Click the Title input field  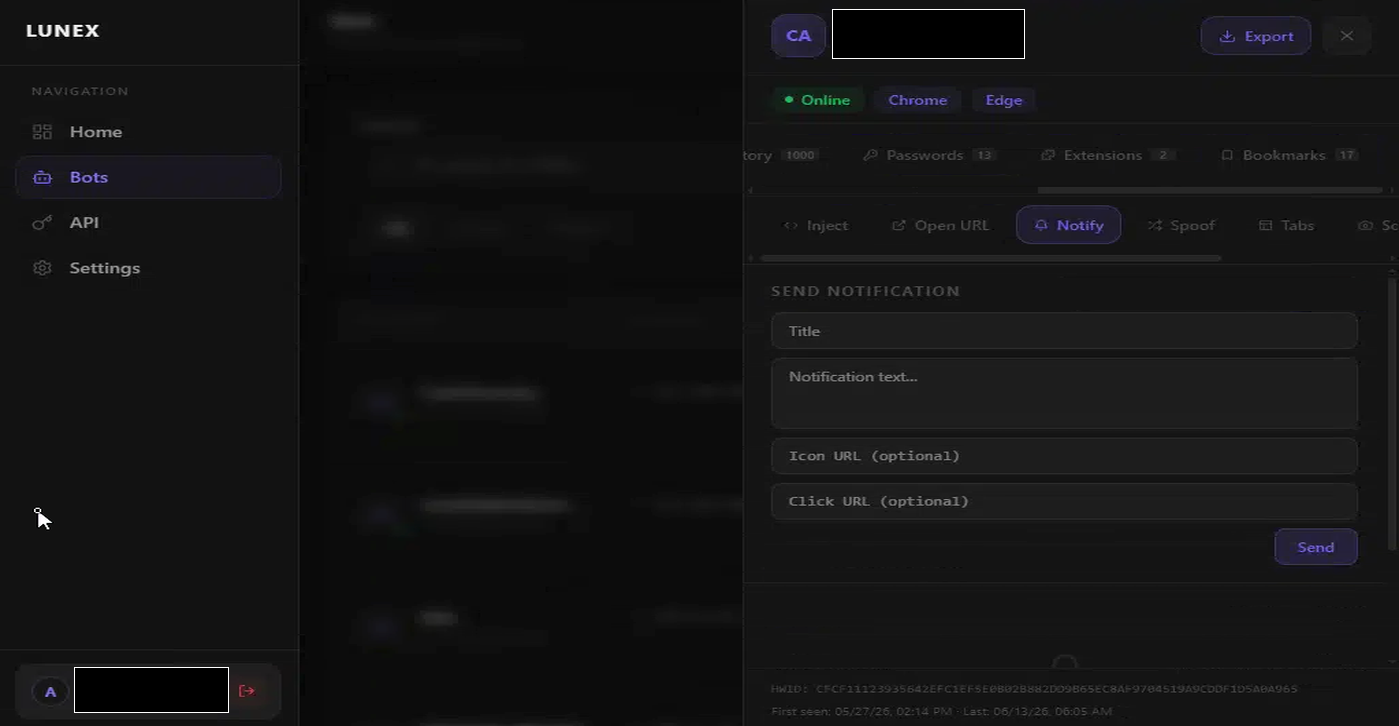1064,331
